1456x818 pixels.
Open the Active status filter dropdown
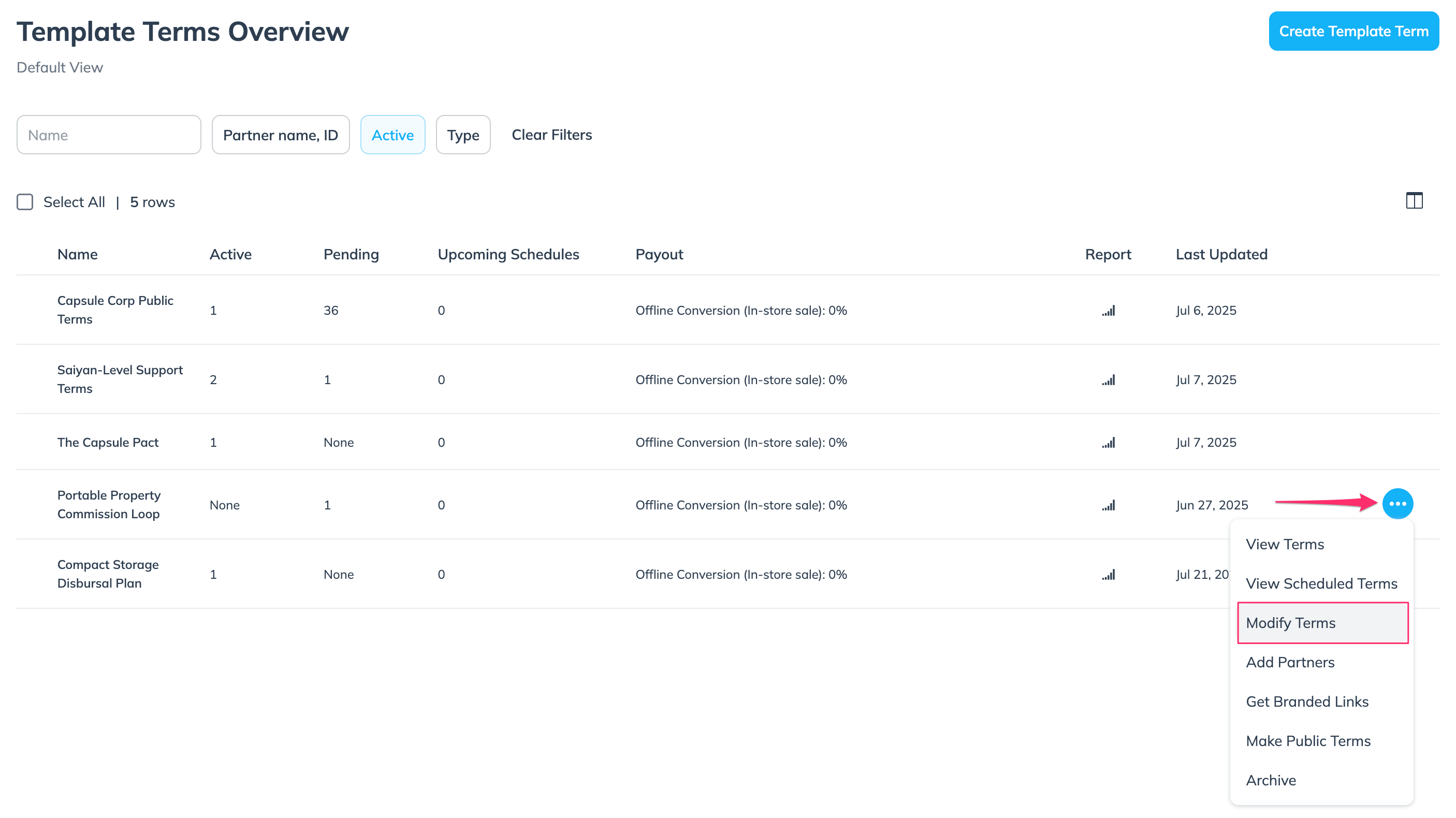[x=392, y=135]
